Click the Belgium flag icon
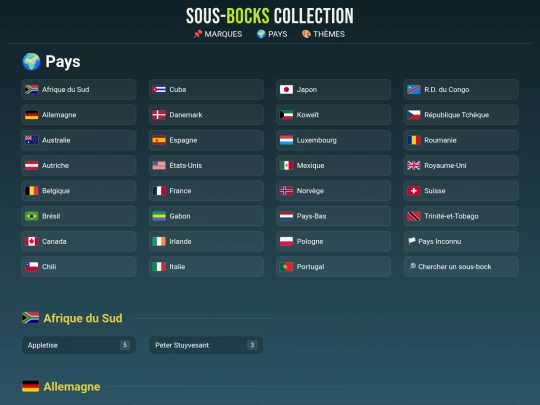This screenshot has width=540, height=405. coord(31,191)
